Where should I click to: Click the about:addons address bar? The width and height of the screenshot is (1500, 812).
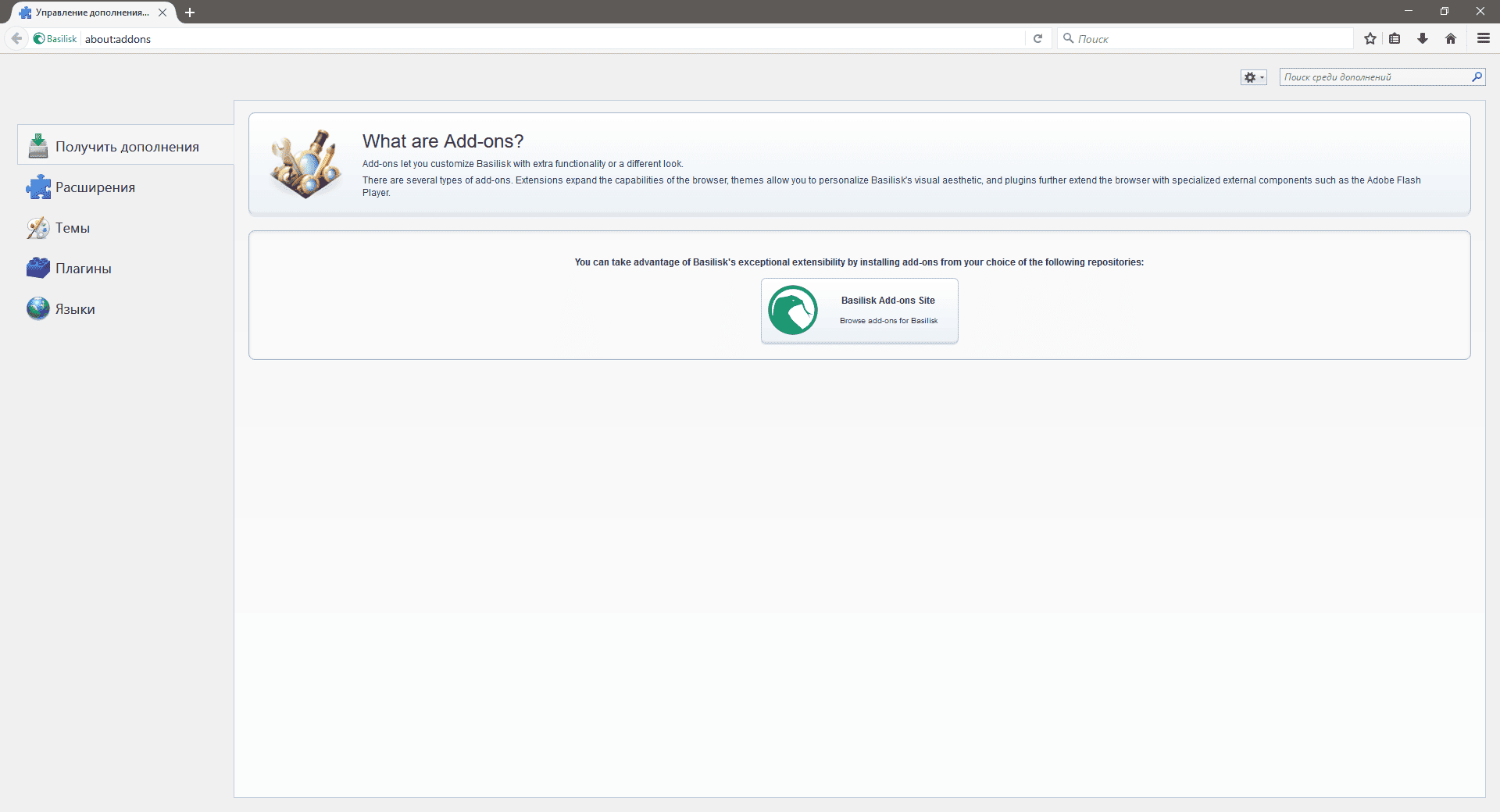[x=552, y=38]
